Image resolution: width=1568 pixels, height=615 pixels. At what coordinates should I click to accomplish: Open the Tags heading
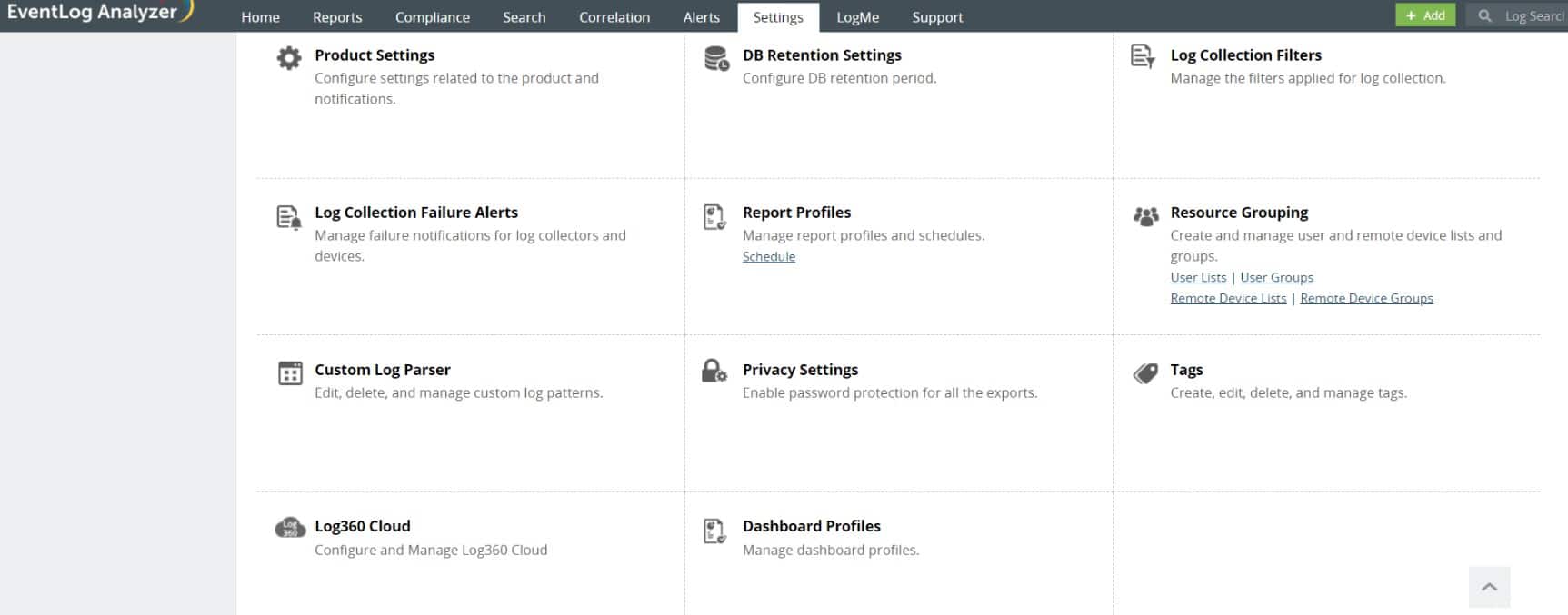coord(1186,370)
